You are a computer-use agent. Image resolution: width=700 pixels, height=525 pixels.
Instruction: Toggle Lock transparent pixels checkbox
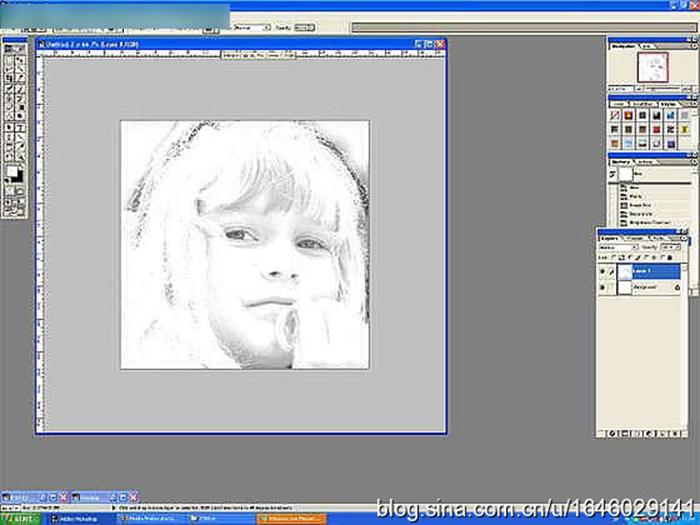(x=612, y=258)
